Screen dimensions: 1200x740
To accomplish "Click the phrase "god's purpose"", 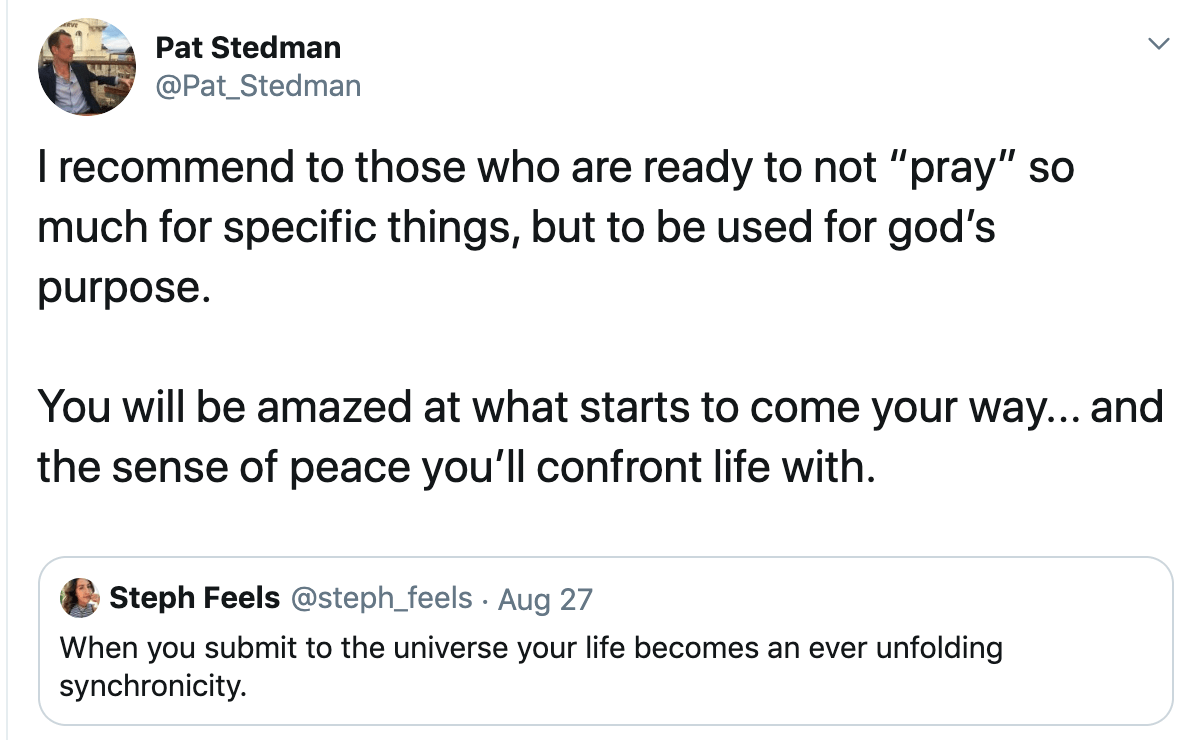I will (x=517, y=257).
